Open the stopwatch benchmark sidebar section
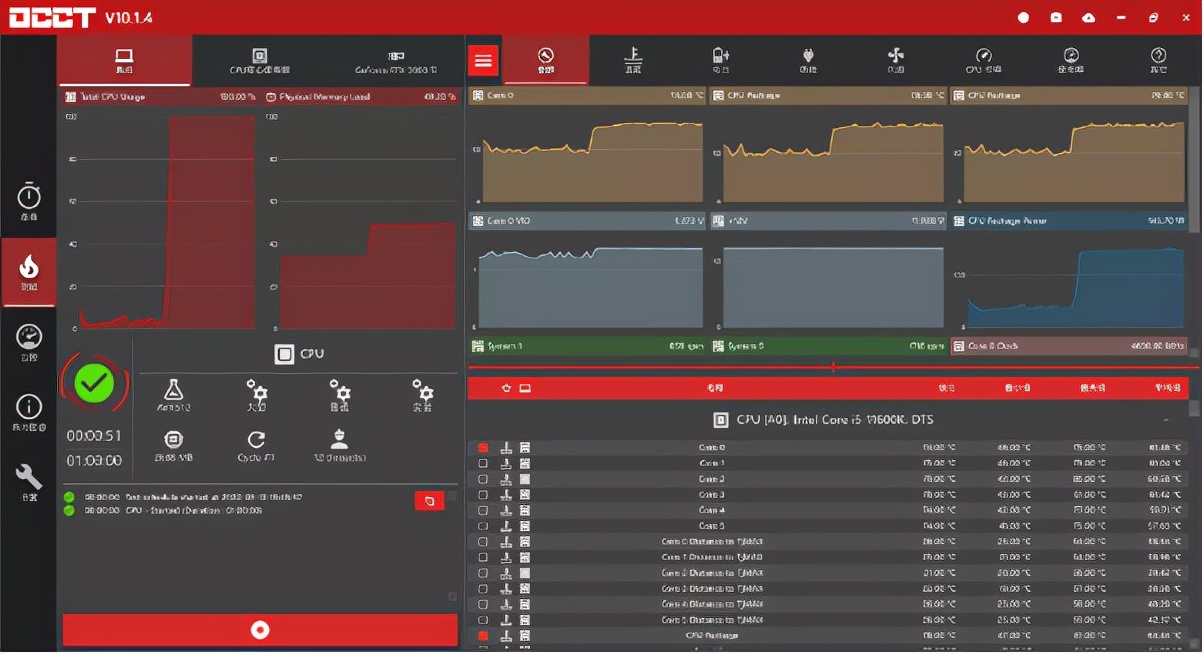Image resolution: width=1204 pixels, height=654 pixels. (x=28, y=201)
